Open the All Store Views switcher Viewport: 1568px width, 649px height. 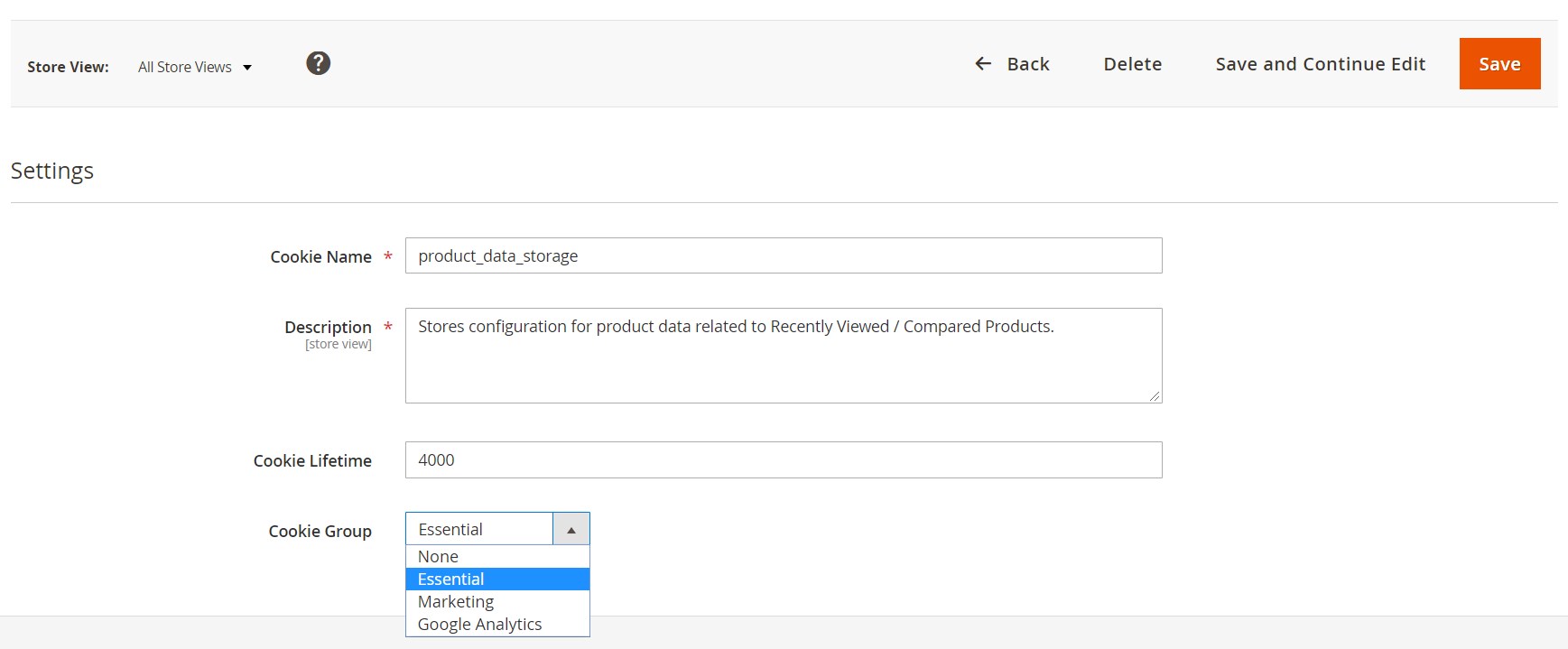(194, 67)
